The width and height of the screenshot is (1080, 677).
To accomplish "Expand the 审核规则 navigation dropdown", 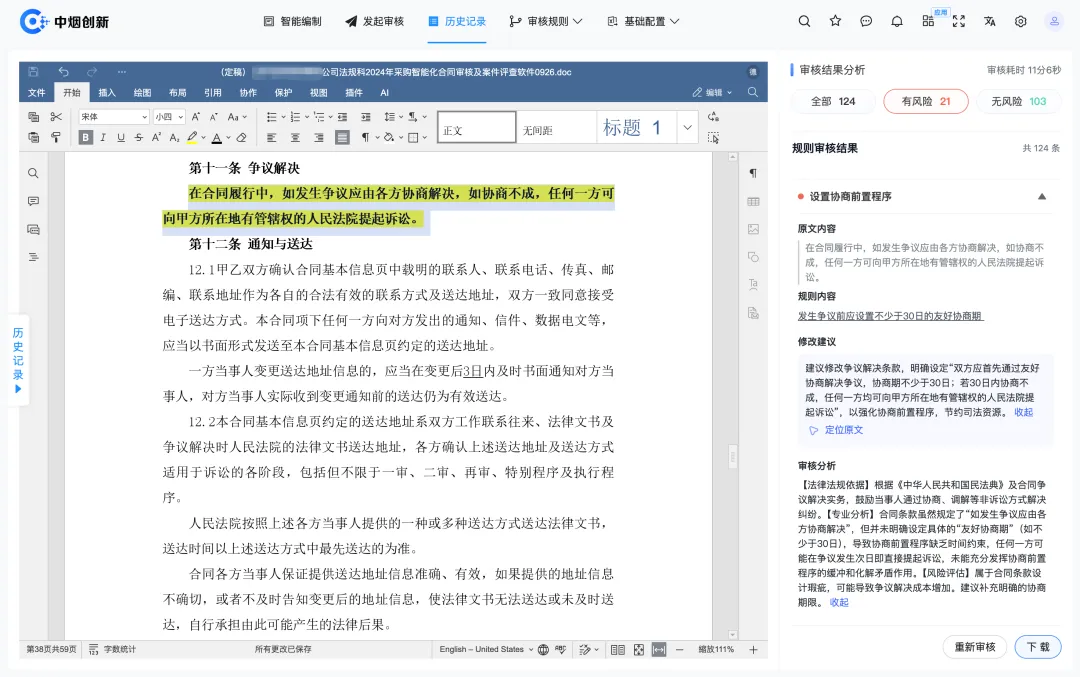I will tap(546, 21).
